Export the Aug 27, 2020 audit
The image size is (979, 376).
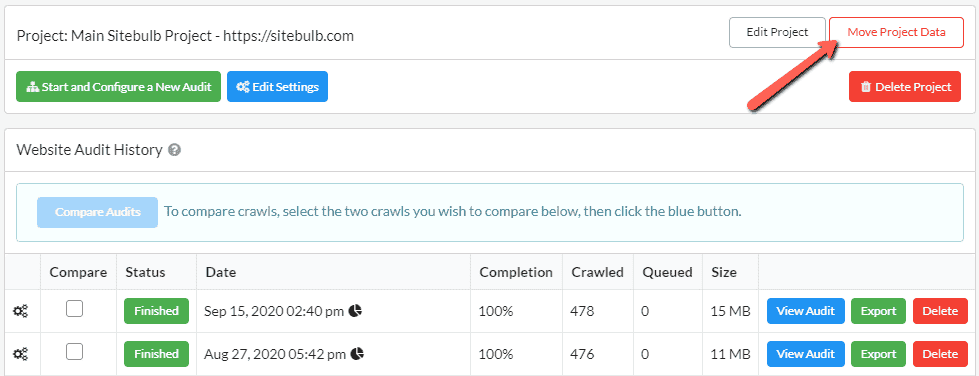coord(878,354)
